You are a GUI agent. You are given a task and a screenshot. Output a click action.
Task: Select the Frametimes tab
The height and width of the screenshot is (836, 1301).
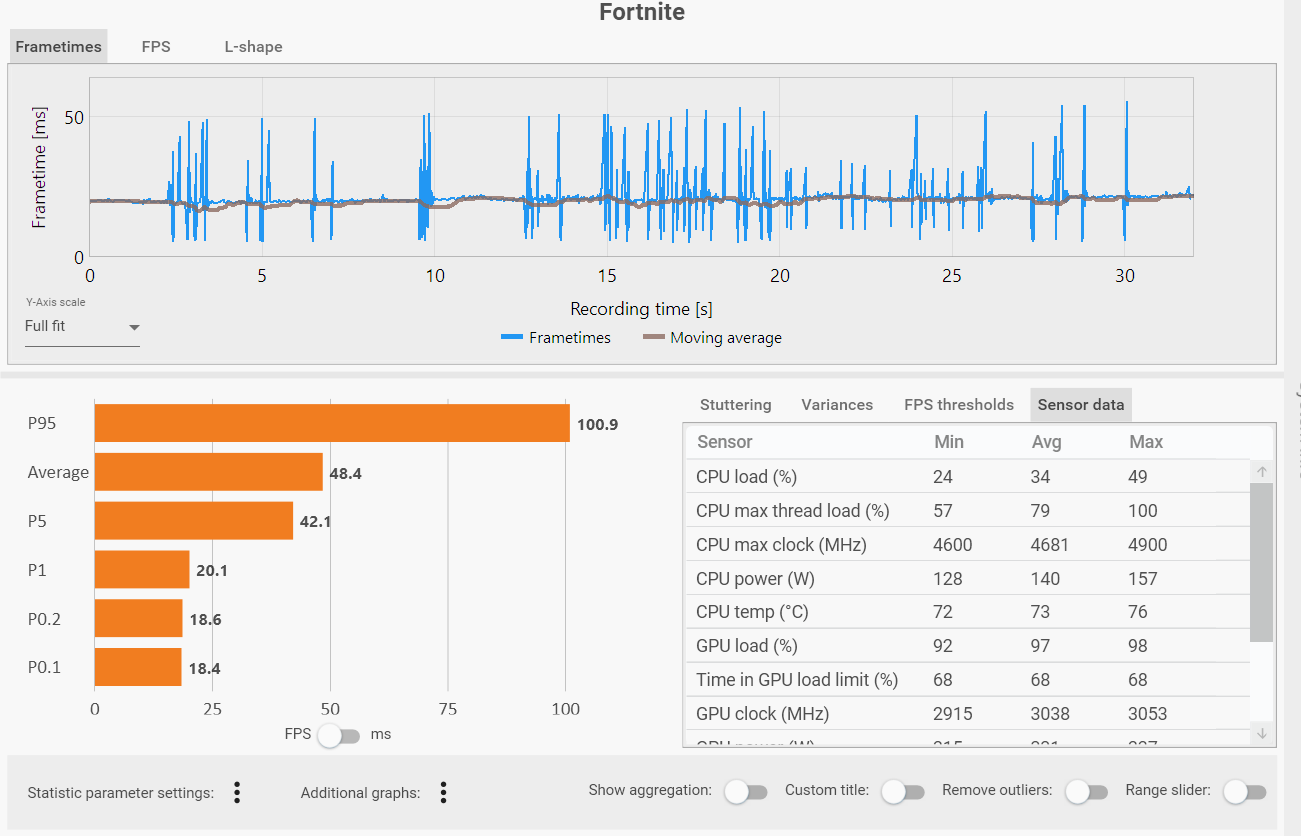[58, 47]
